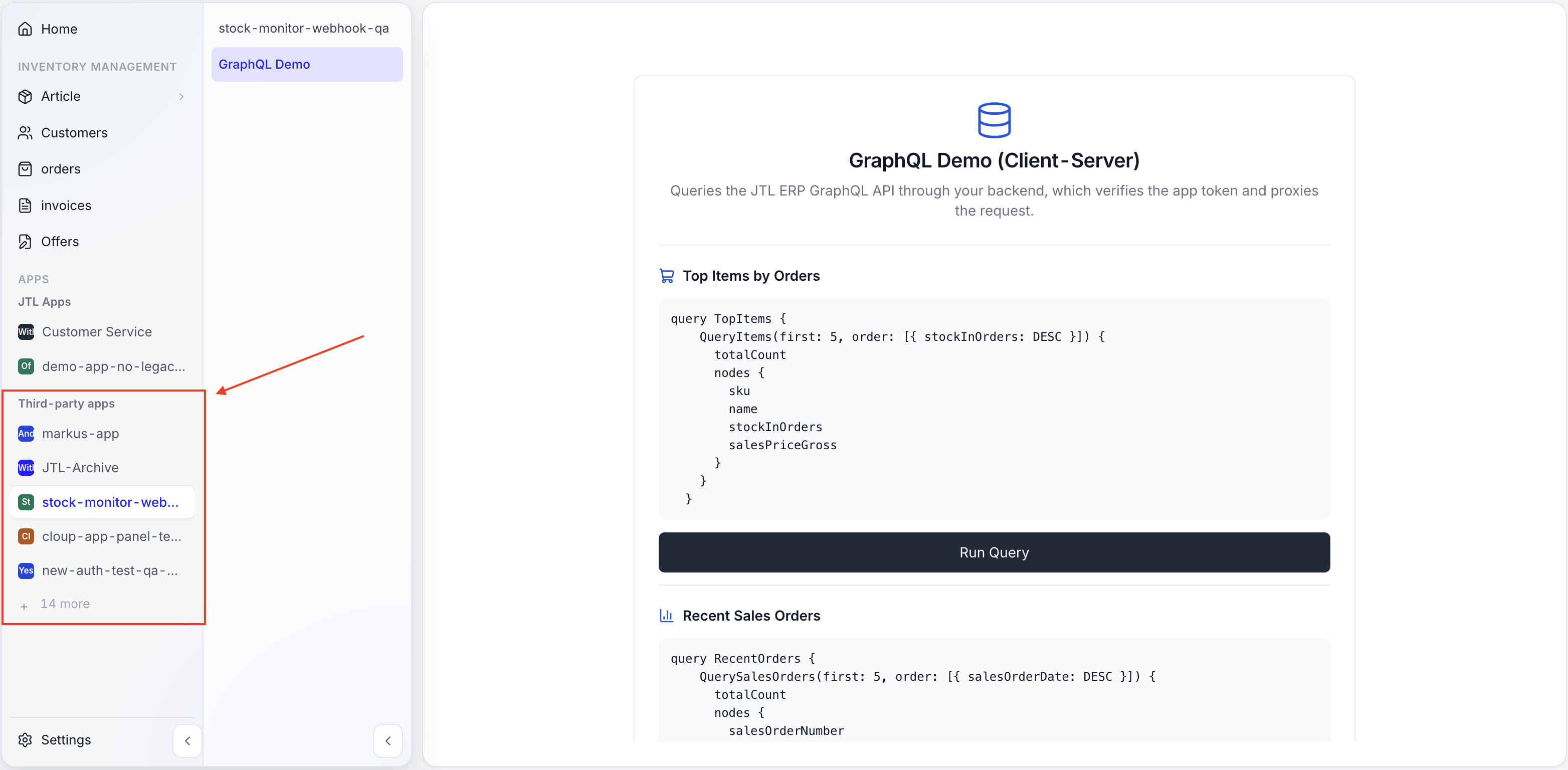
Task: Expand the Article submenu chevron
Action: 181,96
